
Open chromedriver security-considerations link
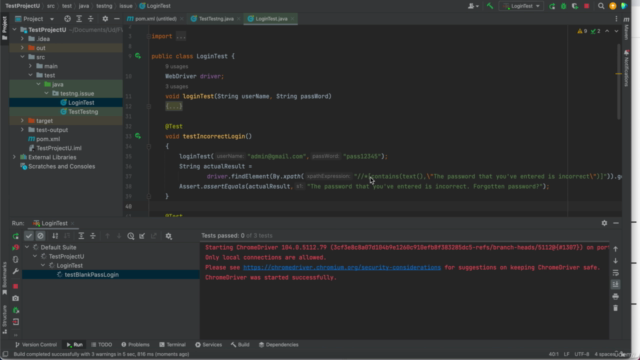point(342,267)
